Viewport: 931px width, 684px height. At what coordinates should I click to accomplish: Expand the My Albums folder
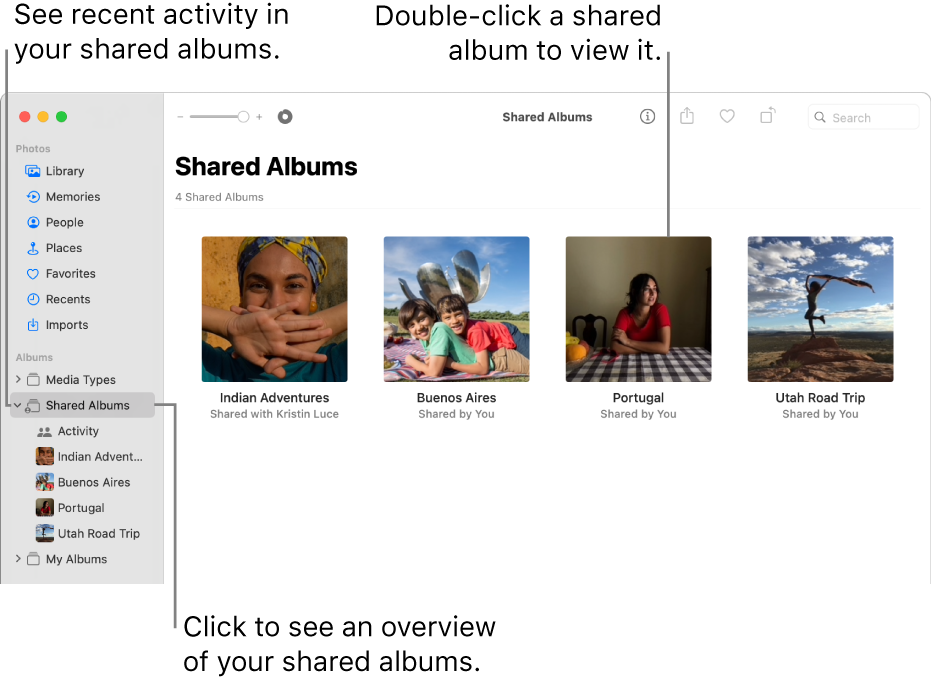pyautogui.click(x=18, y=559)
